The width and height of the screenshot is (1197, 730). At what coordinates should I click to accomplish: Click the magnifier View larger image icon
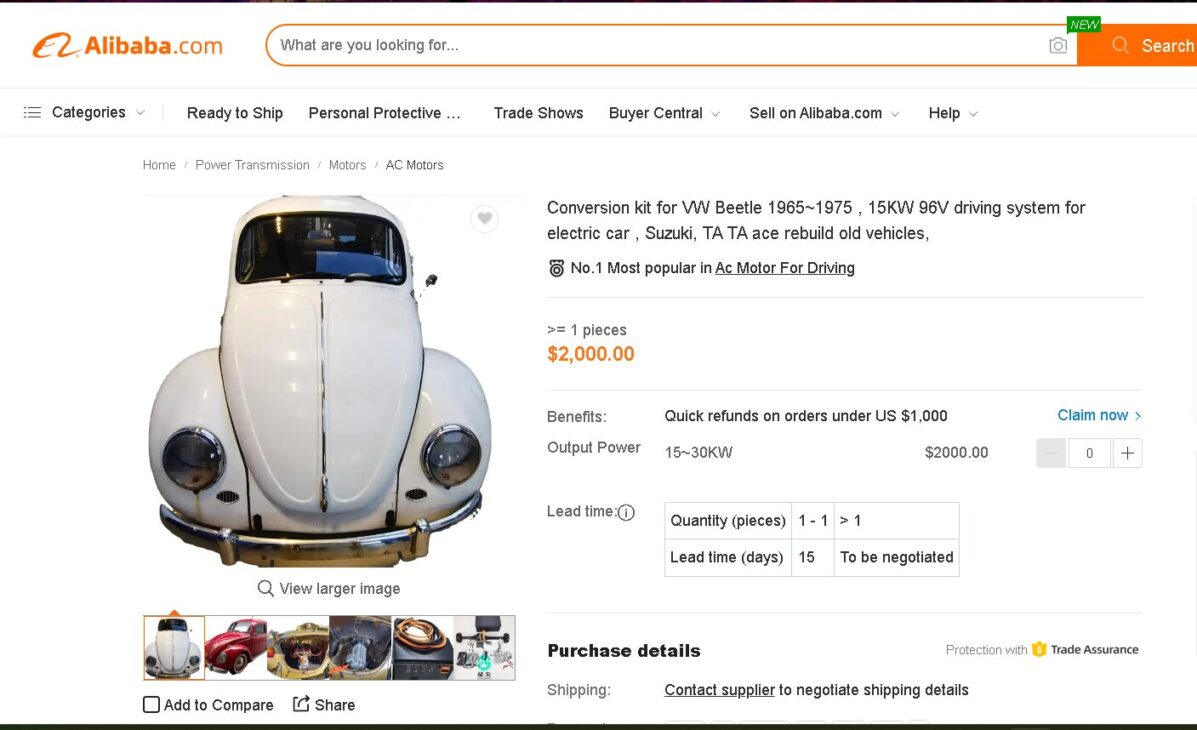[x=266, y=589]
